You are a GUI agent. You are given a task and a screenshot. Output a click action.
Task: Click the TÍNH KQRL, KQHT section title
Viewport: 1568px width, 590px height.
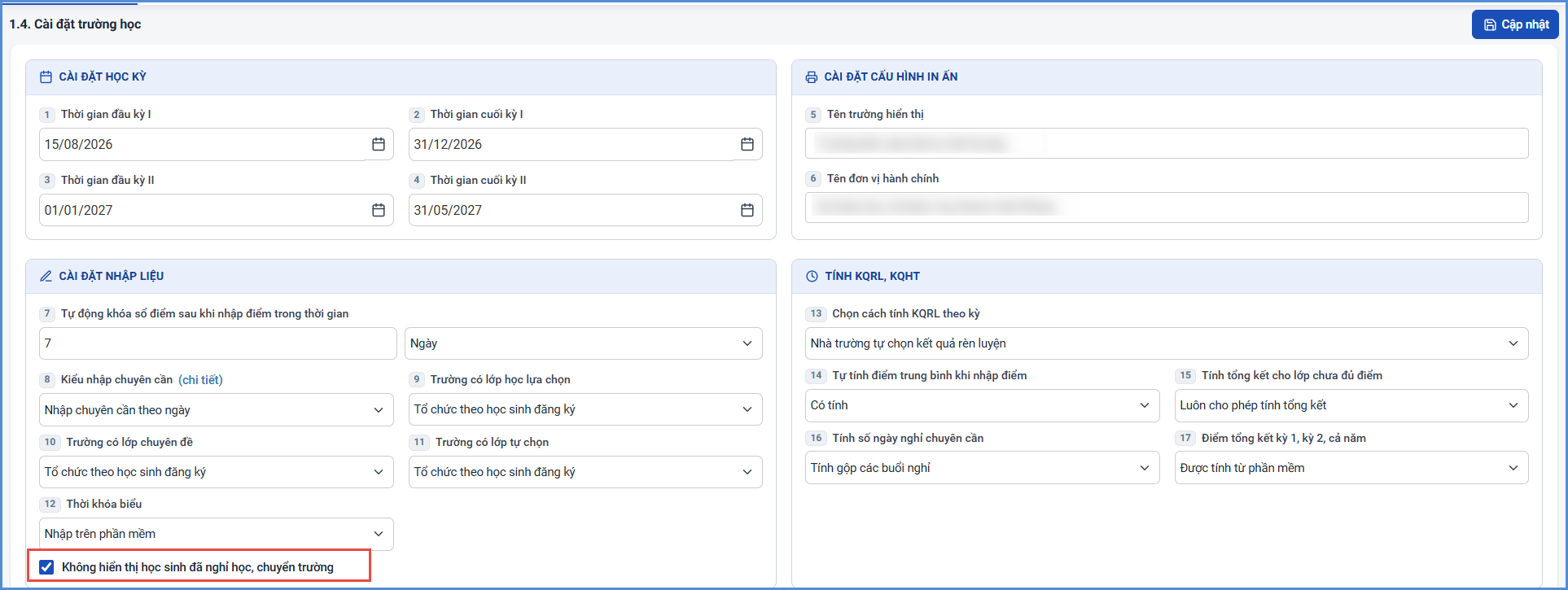click(x=872, y=277)
